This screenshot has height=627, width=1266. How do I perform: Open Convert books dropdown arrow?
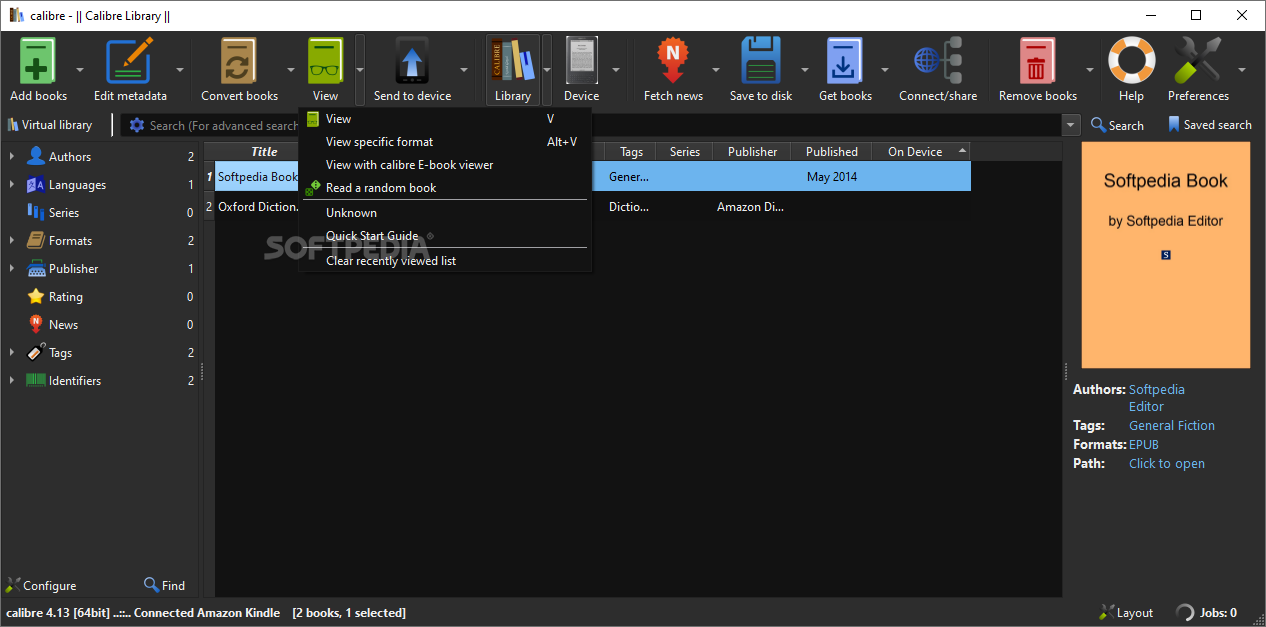pyautogui.click(x=291, y=70)
